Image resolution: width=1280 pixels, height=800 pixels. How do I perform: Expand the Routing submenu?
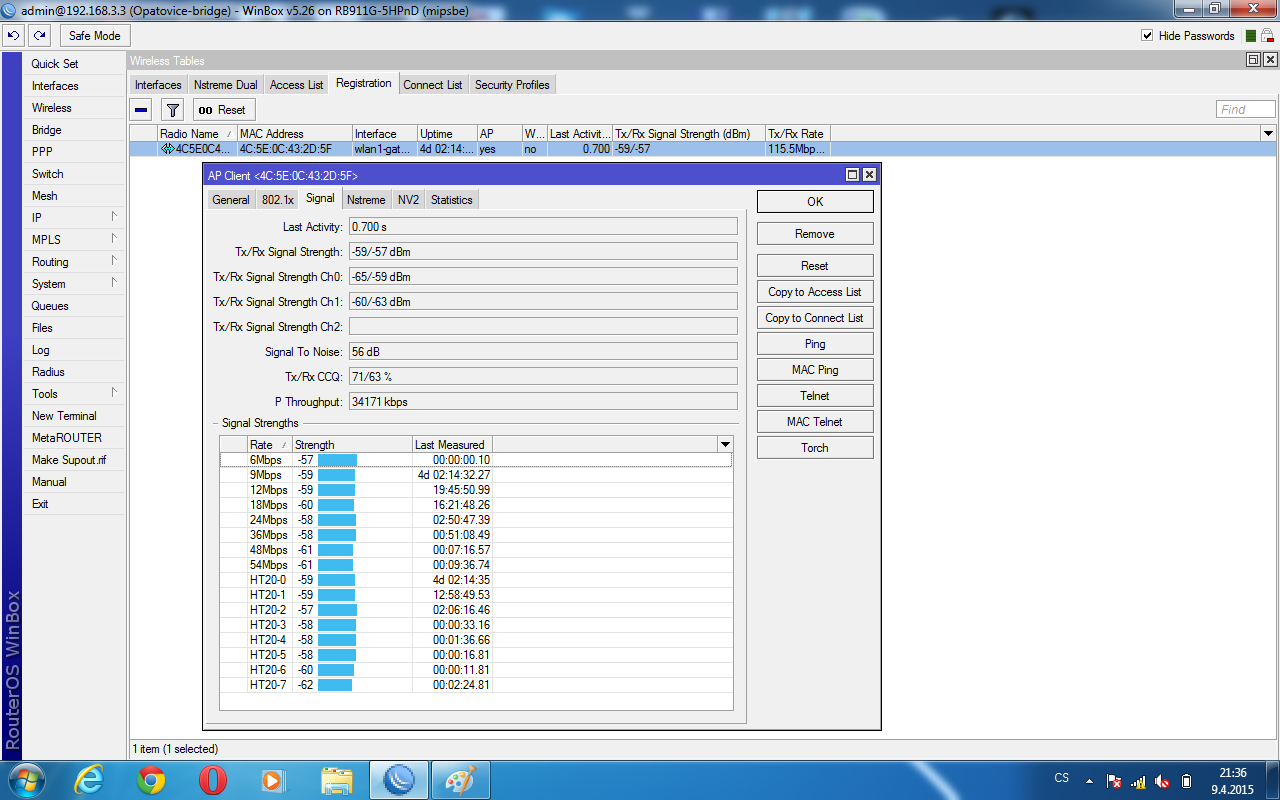coord(74,262)
